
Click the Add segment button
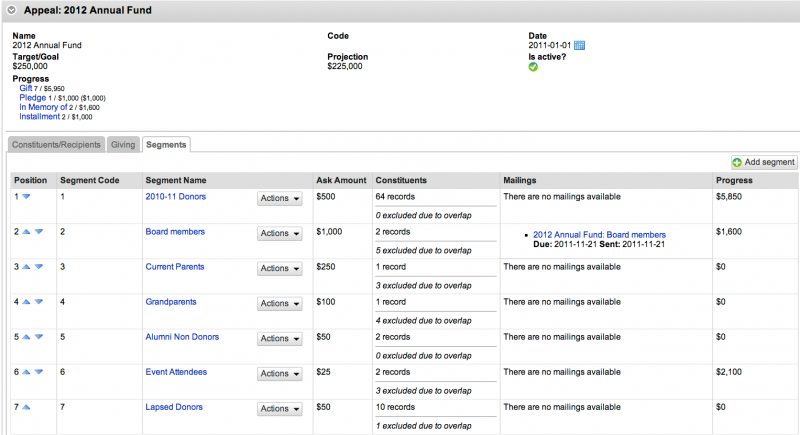coord(764,162)
